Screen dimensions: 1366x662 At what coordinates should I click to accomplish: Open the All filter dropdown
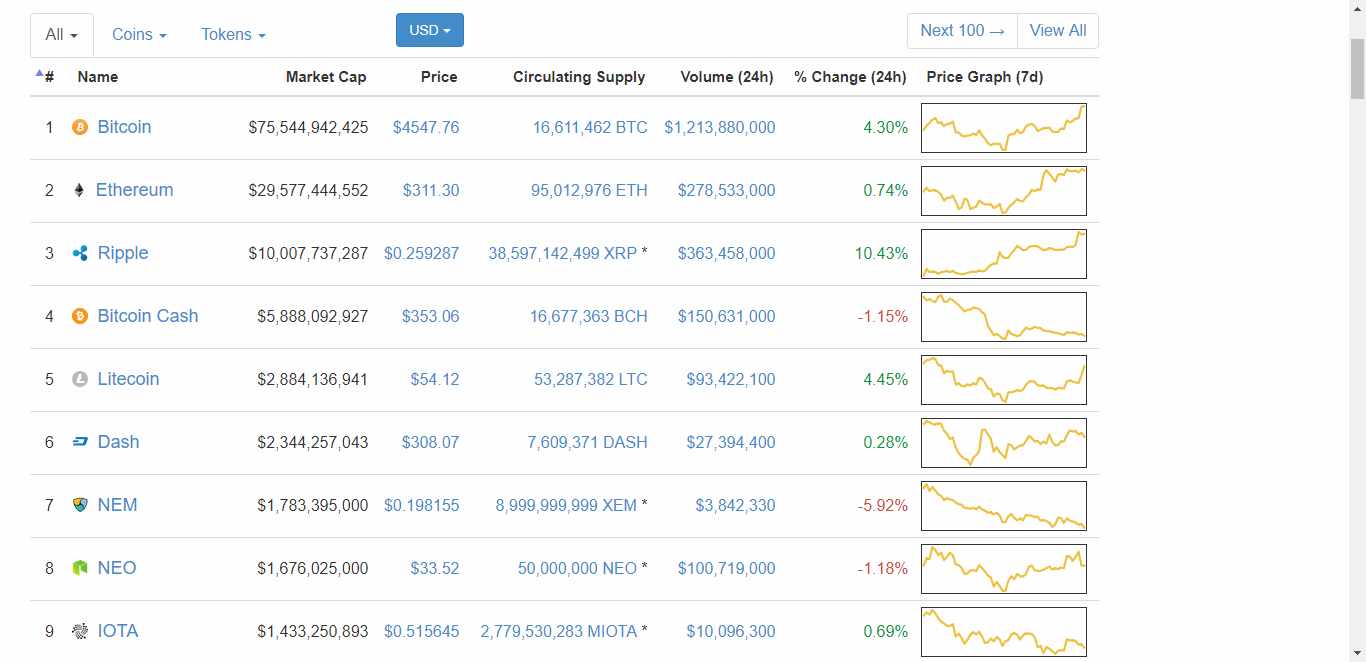[62, 35]
